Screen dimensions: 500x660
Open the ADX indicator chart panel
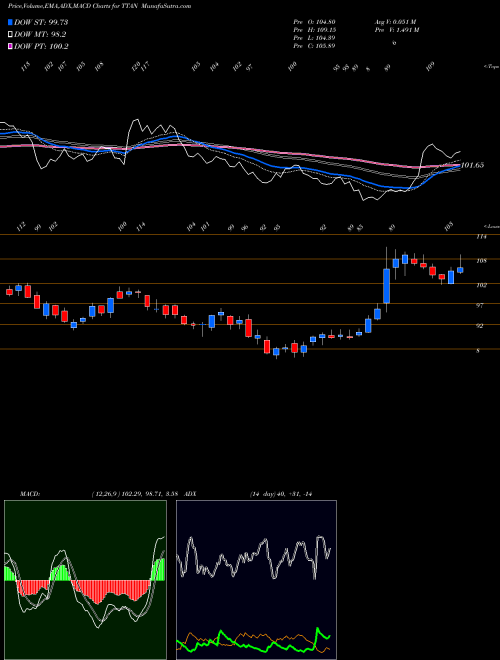point(256,580)
